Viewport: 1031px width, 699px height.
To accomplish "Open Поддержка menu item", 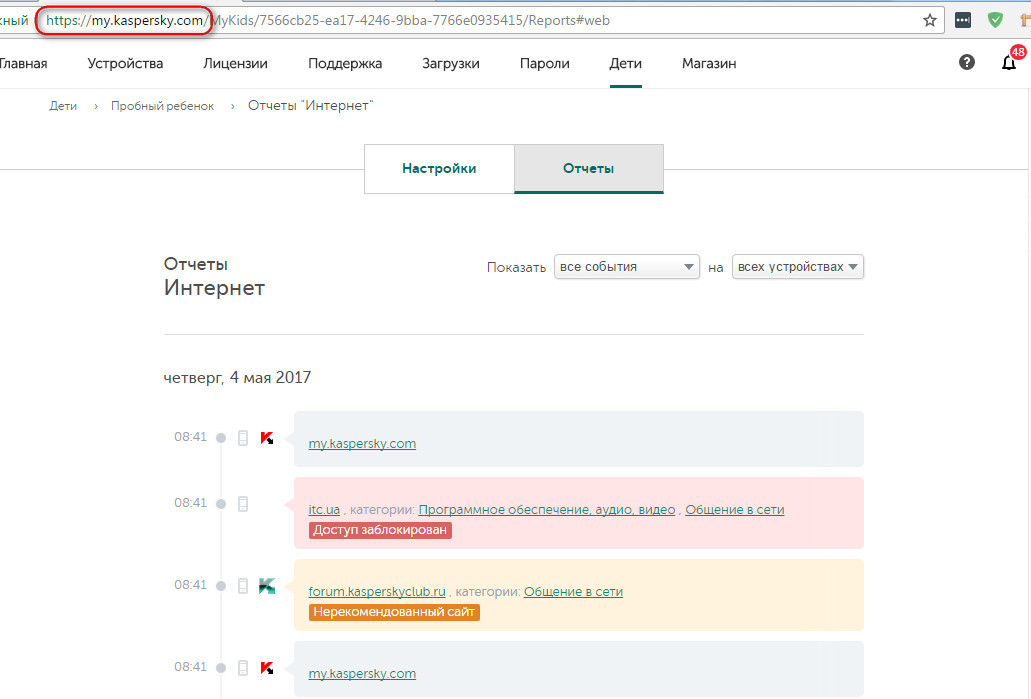I will (x=345, y=64).
